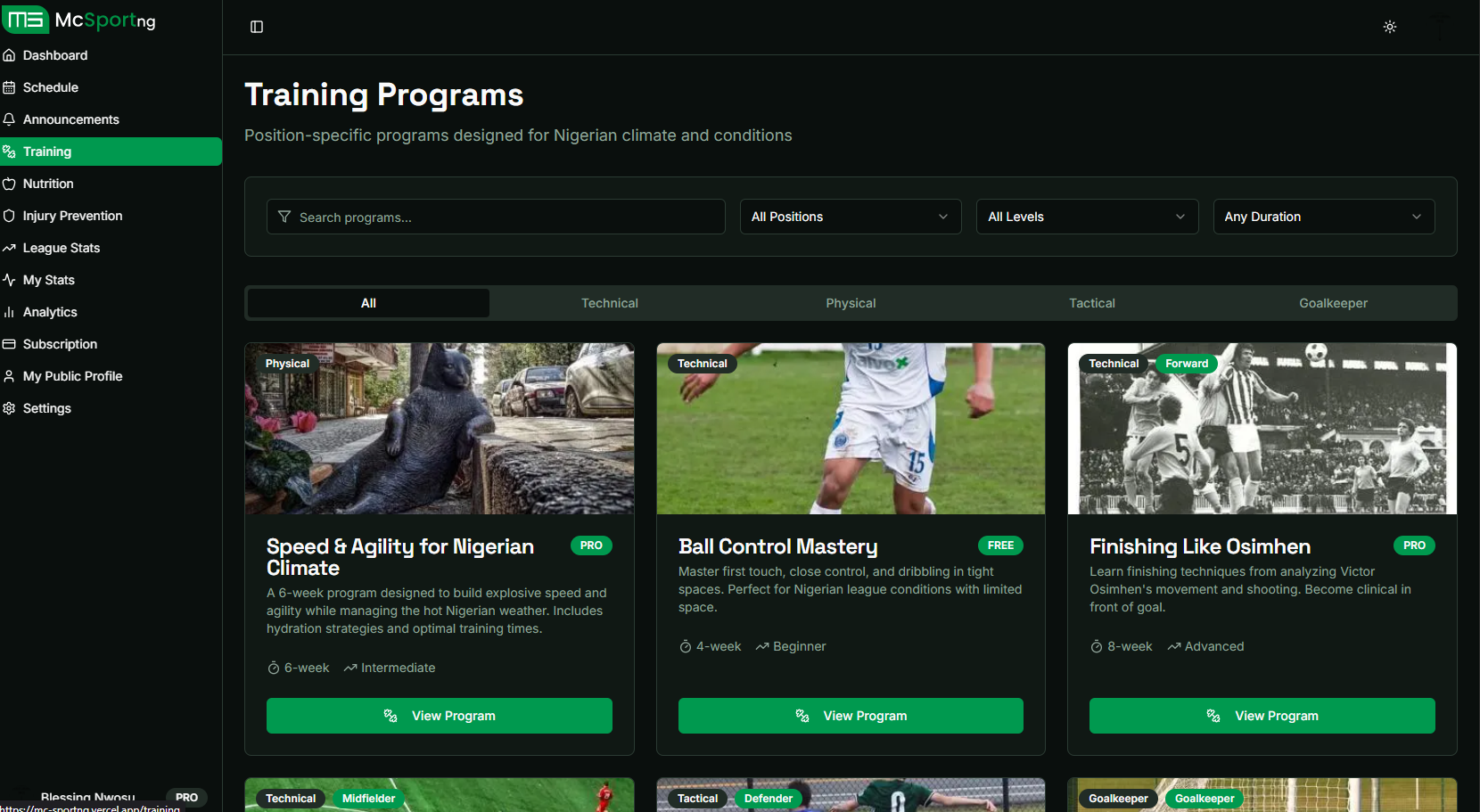
Task: Open the Dashboard from the sidebar
Action: click(x=55, y=54)
